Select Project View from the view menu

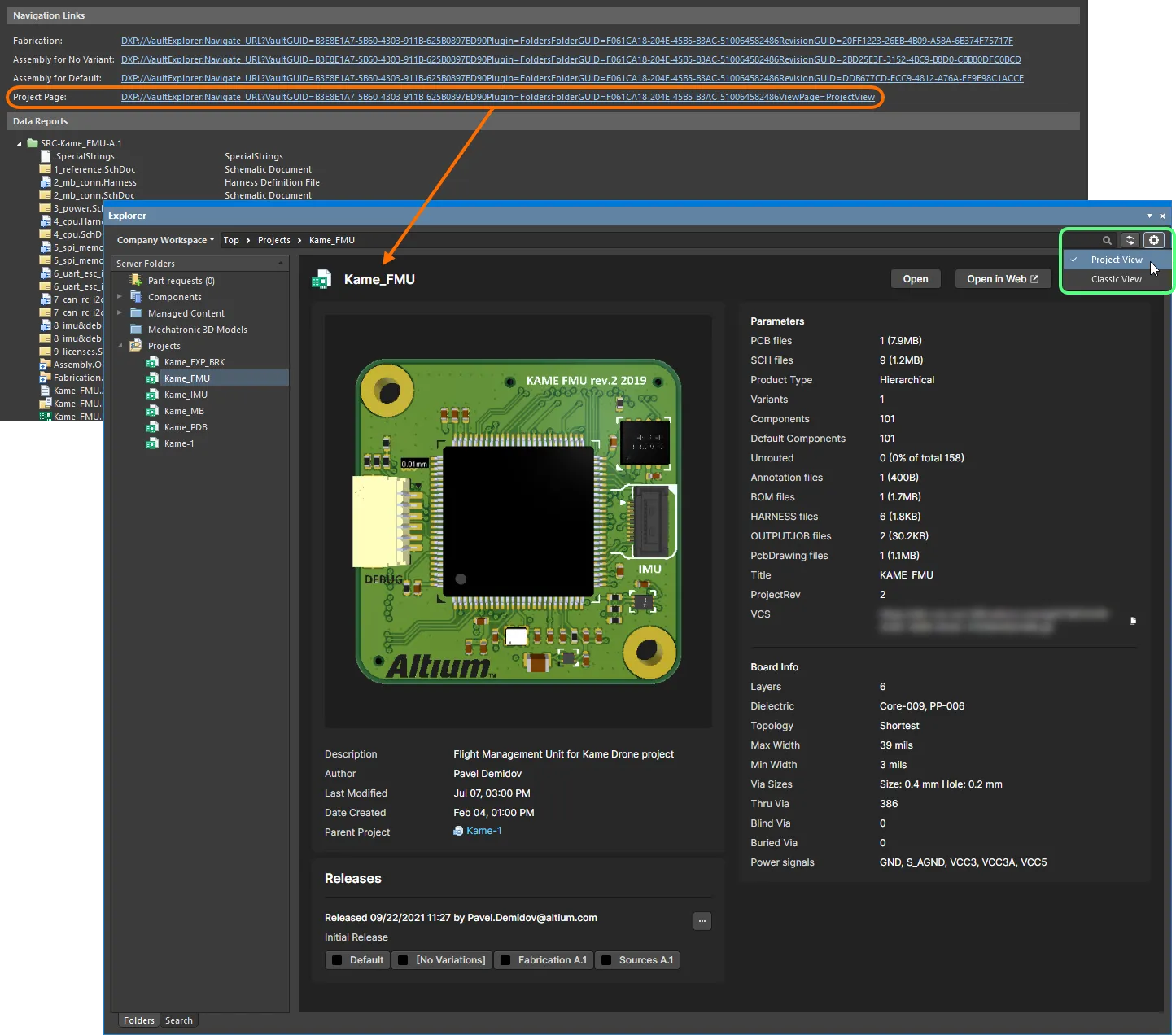(1117, 260)
